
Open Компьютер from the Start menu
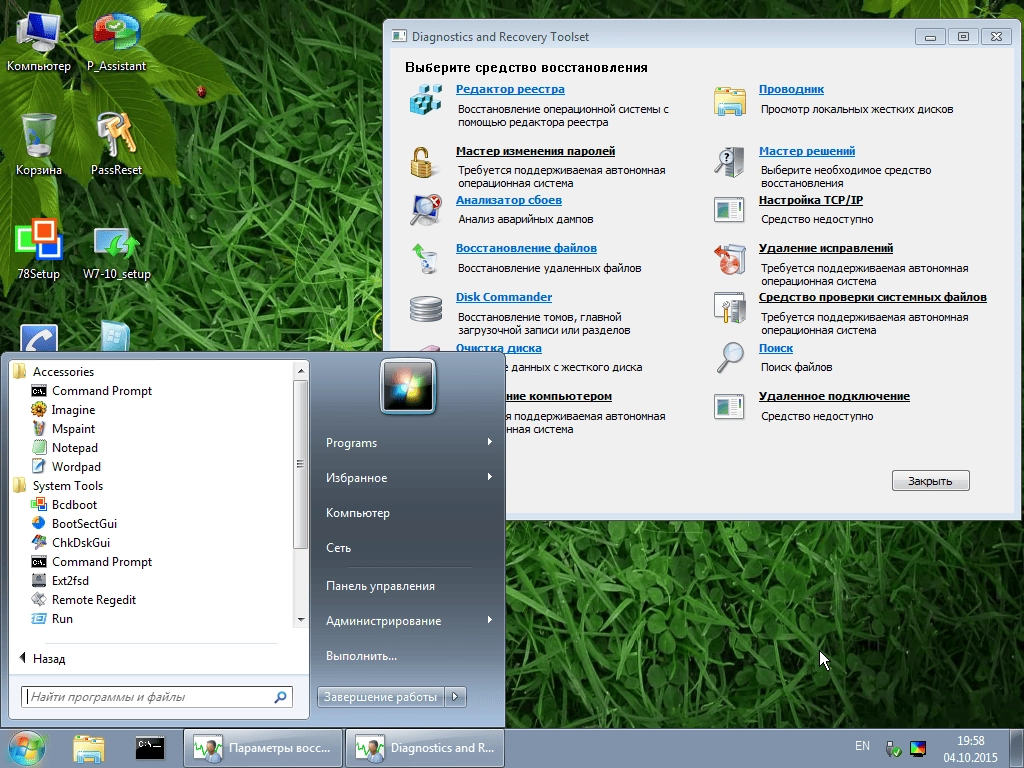click(408, 513)
